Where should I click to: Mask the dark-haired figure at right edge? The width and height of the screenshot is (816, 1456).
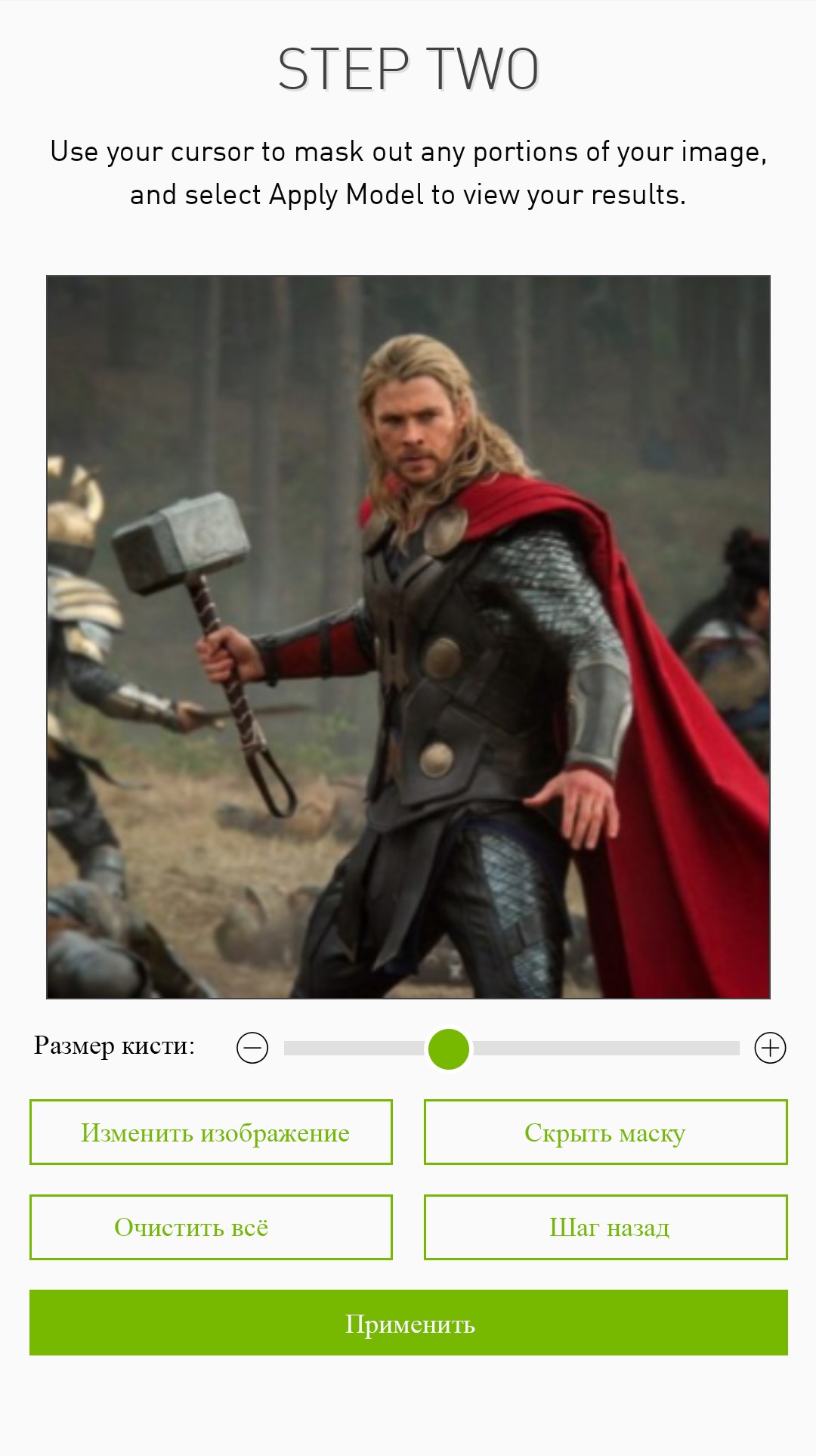click(729, 643)
